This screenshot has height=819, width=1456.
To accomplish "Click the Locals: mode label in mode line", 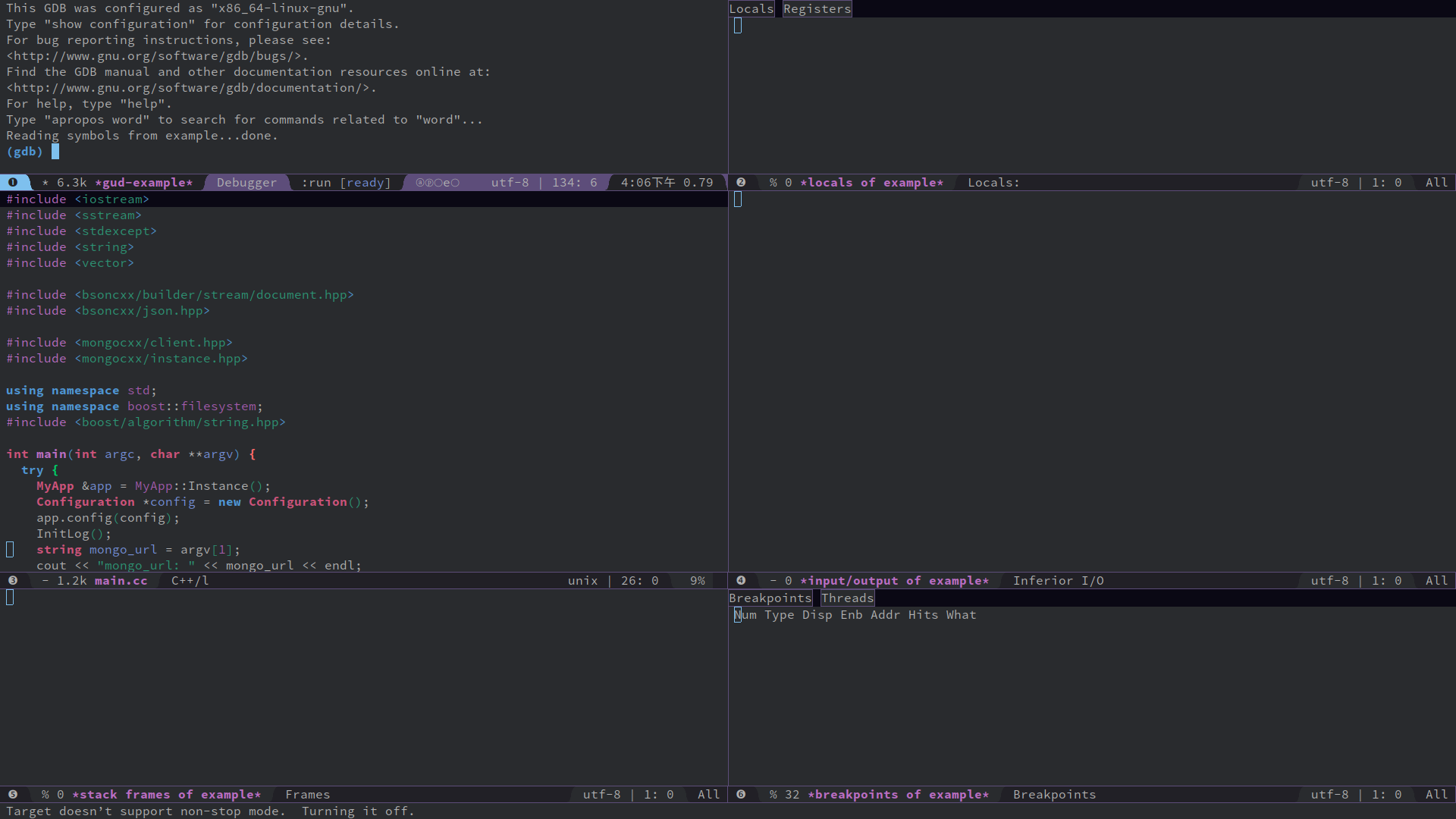I will (x=993, y=183).
